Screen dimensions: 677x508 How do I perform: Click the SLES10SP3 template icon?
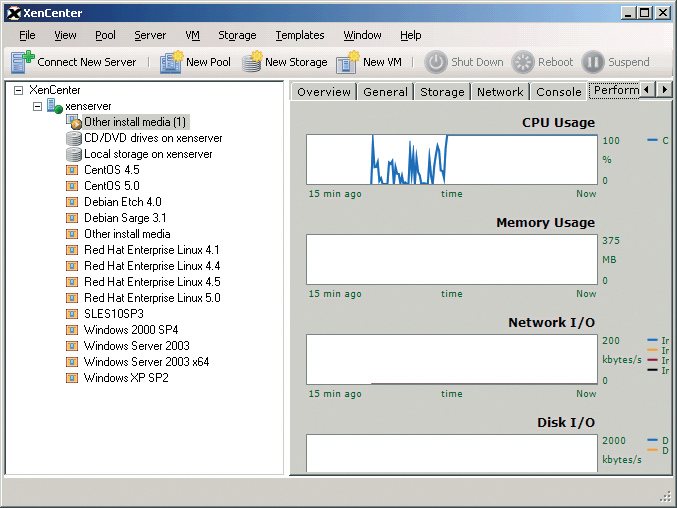tap(72, 314)
